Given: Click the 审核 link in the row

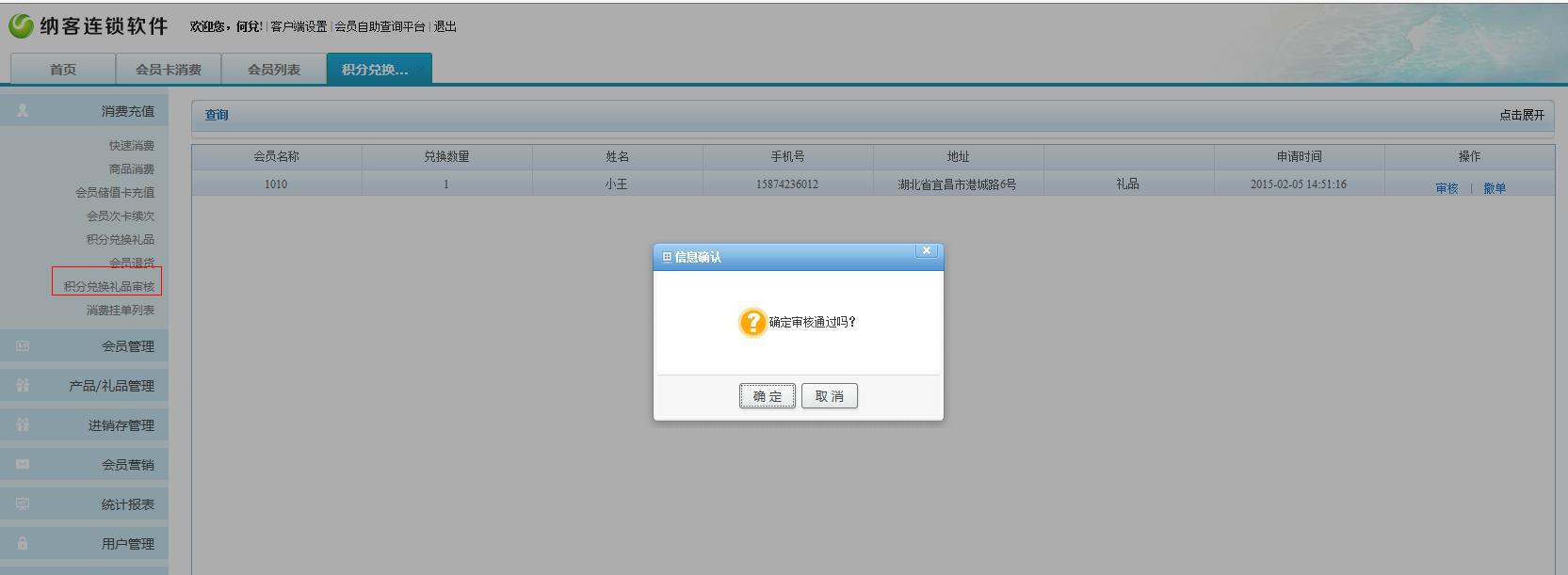Looking at the screenshot, I should pos(1447,188).
